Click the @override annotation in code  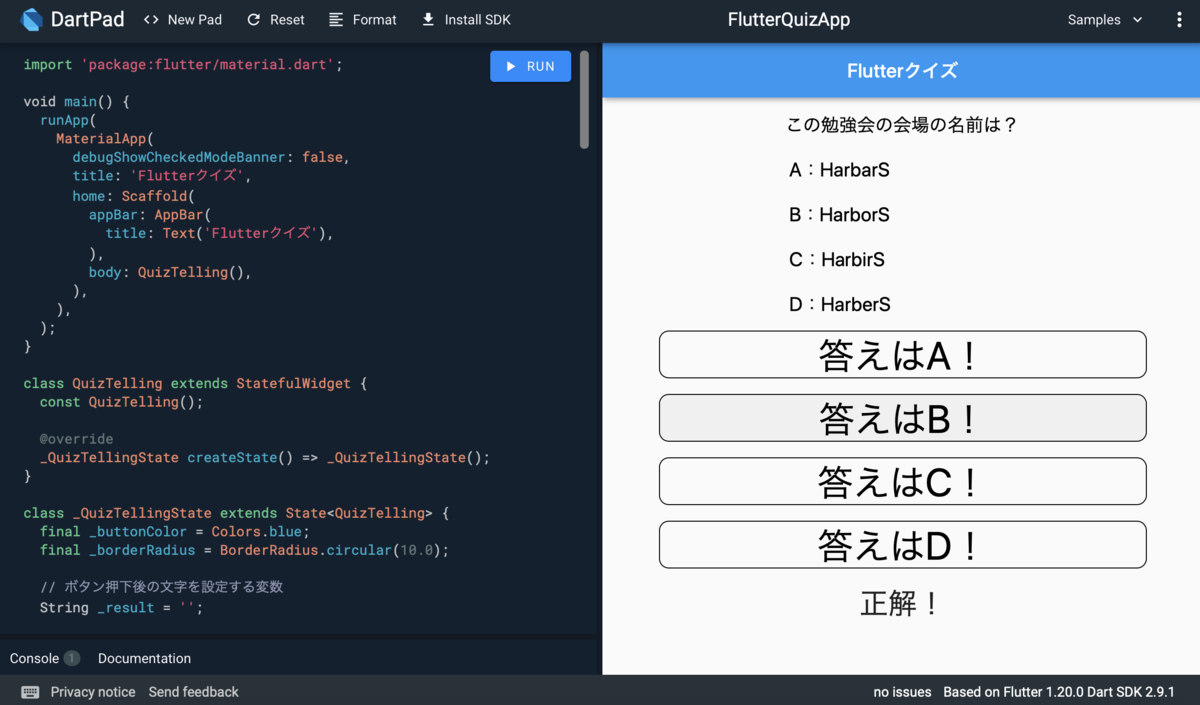click(x=77, y=439)
